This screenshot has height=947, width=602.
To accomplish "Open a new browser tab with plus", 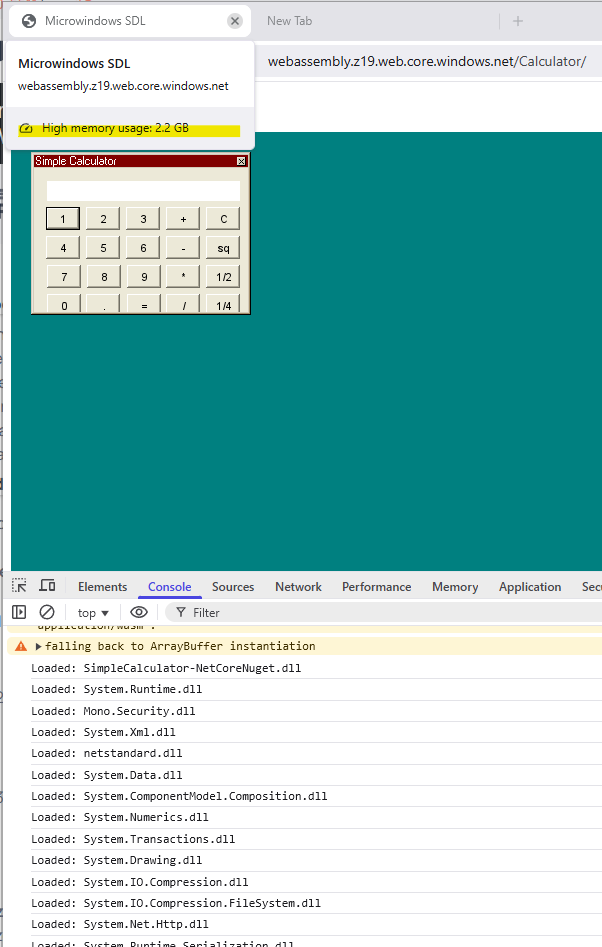I will 517,21.
